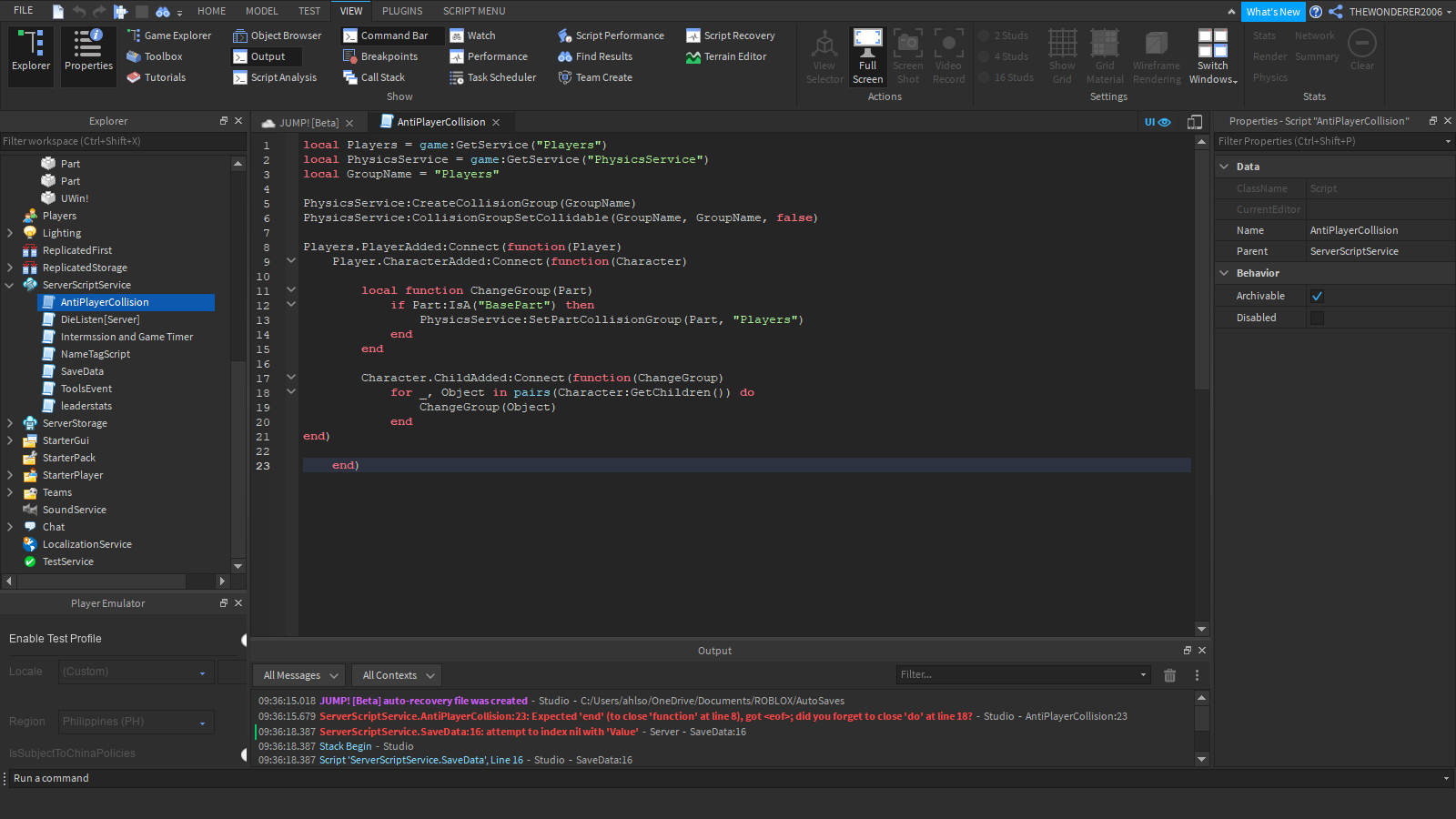Open Script Performance window
The image size is (1456, 819).
tap(619, 35)
